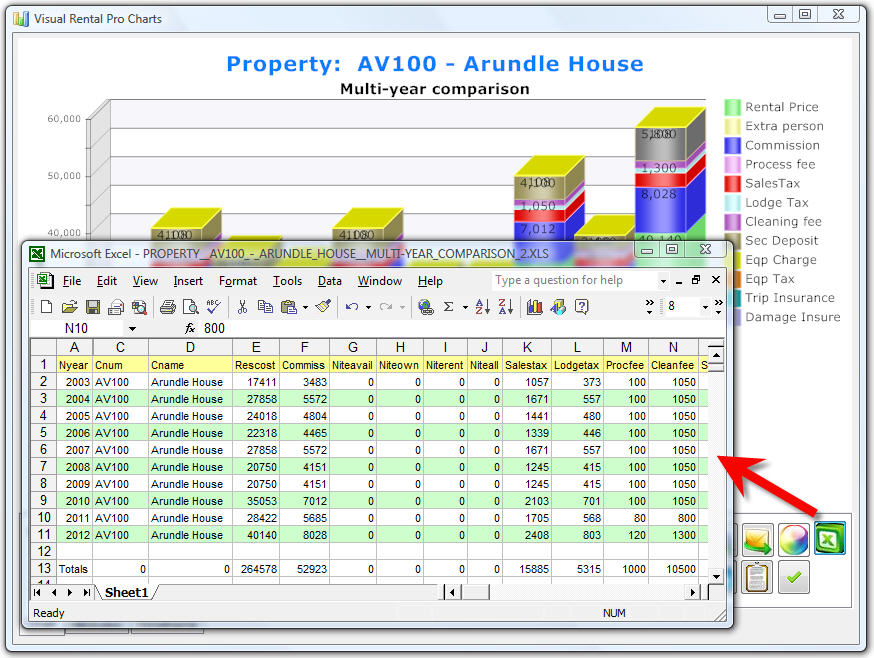Expand the font size 8 dropdown
874x658 pixels.
[x=705, y=307]
